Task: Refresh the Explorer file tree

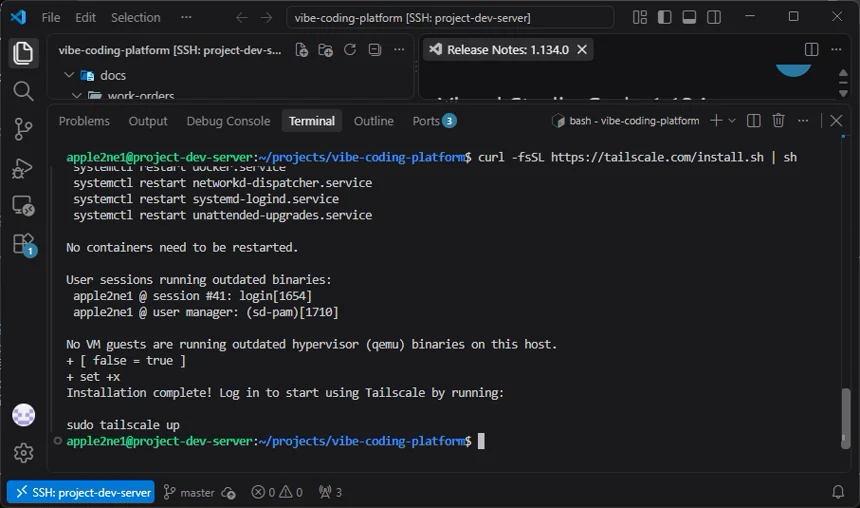Action: [350, 50]
